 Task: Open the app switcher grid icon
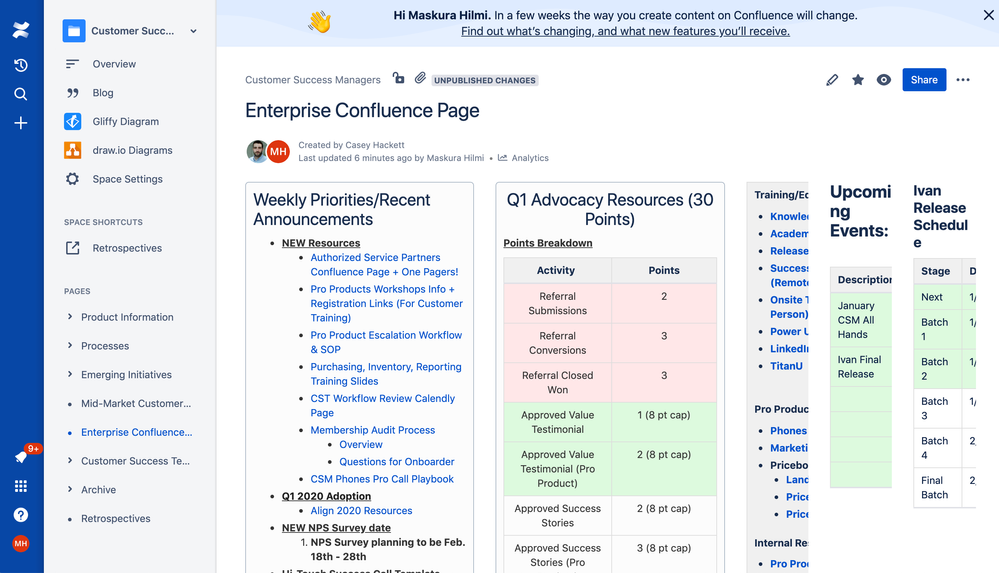point(20,486)
